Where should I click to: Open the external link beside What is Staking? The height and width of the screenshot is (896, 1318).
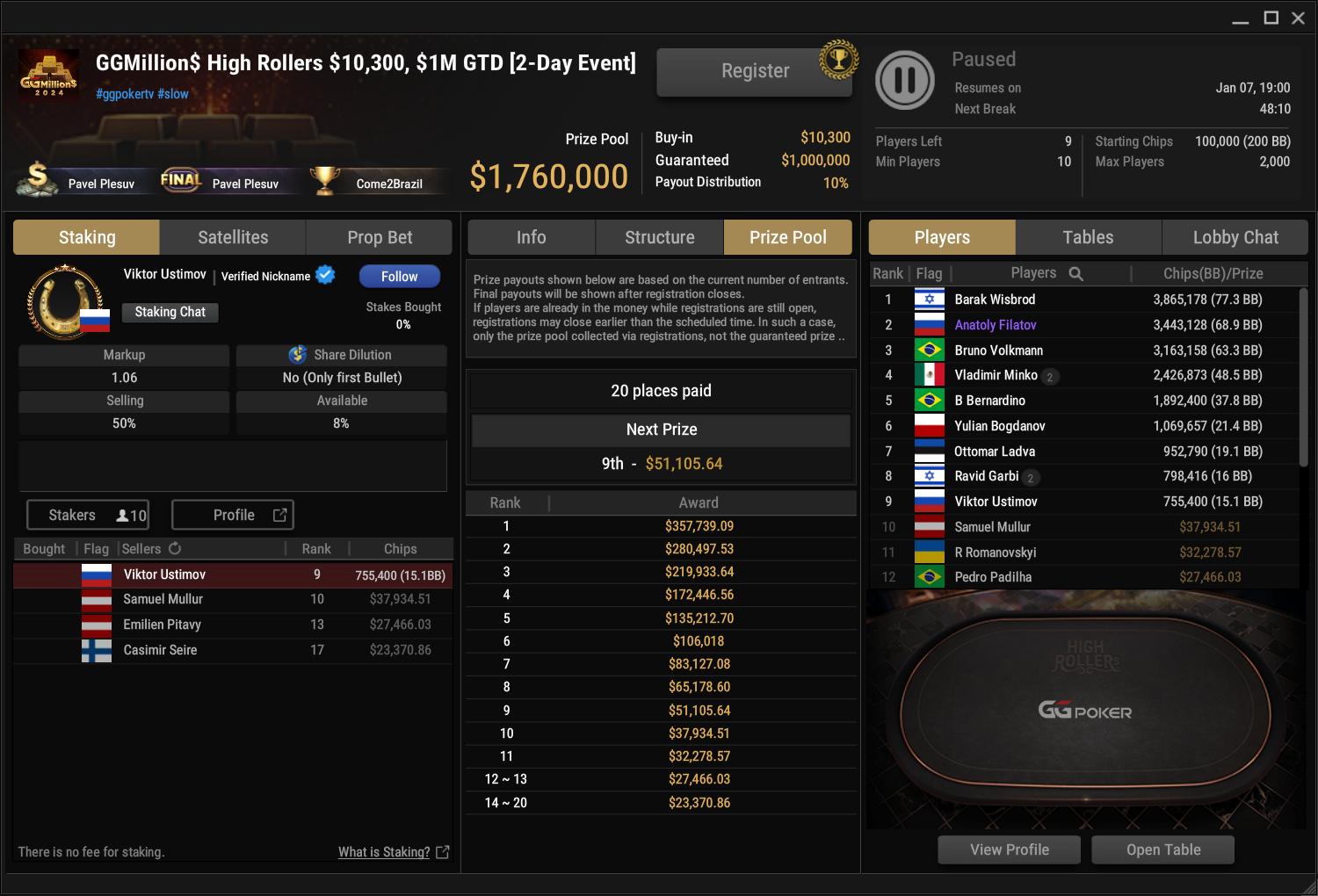click(x=443, y=852)
